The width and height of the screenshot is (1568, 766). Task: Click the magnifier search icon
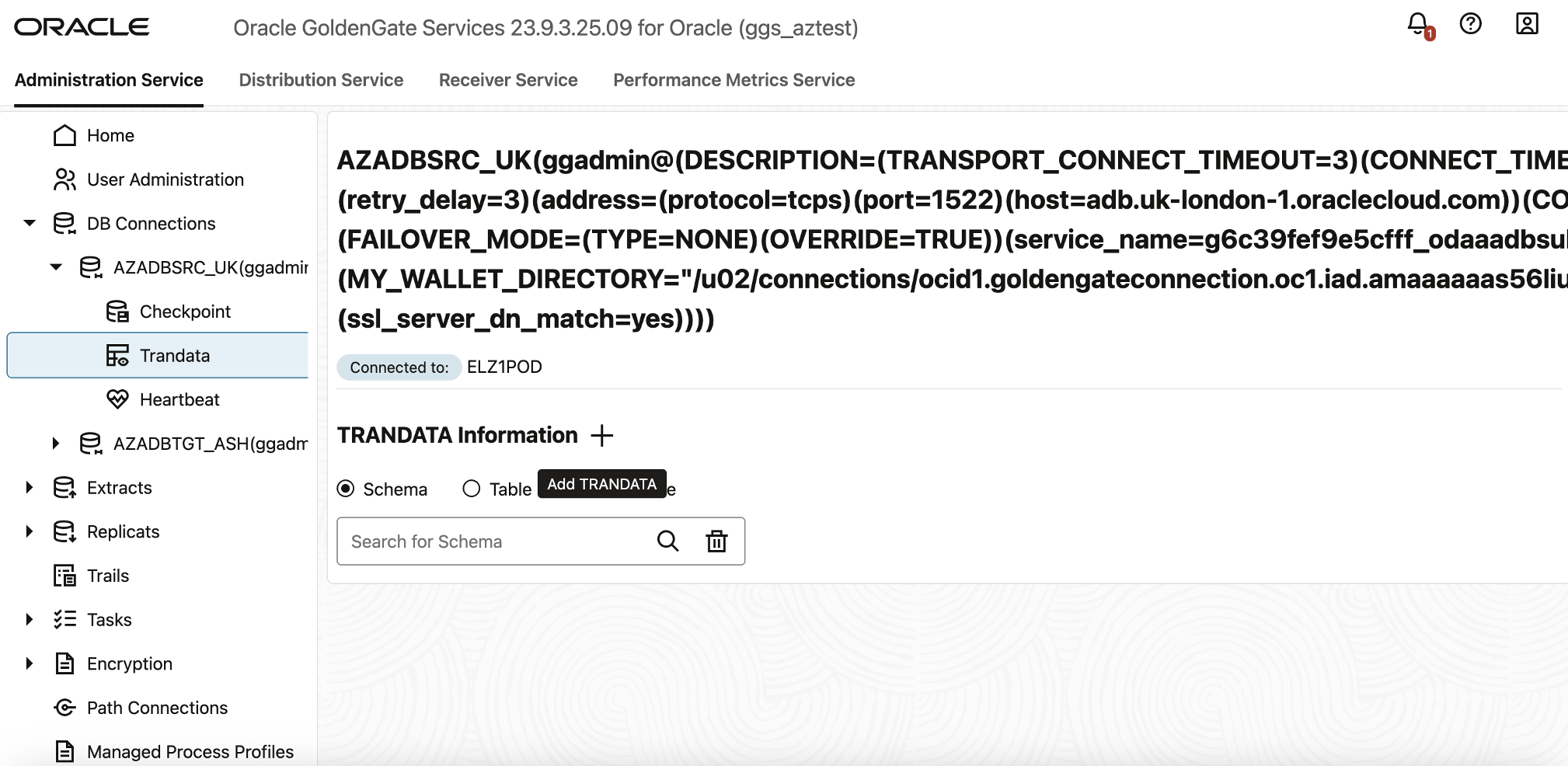coord(667,541)
